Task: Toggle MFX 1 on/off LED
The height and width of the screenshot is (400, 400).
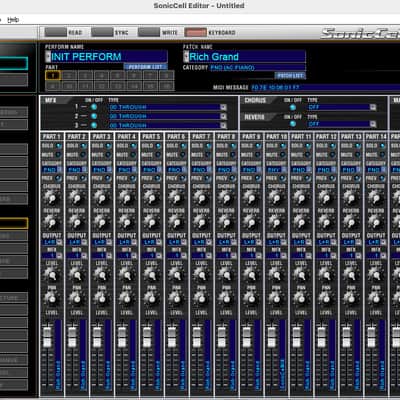Action: tap(94, 107)
